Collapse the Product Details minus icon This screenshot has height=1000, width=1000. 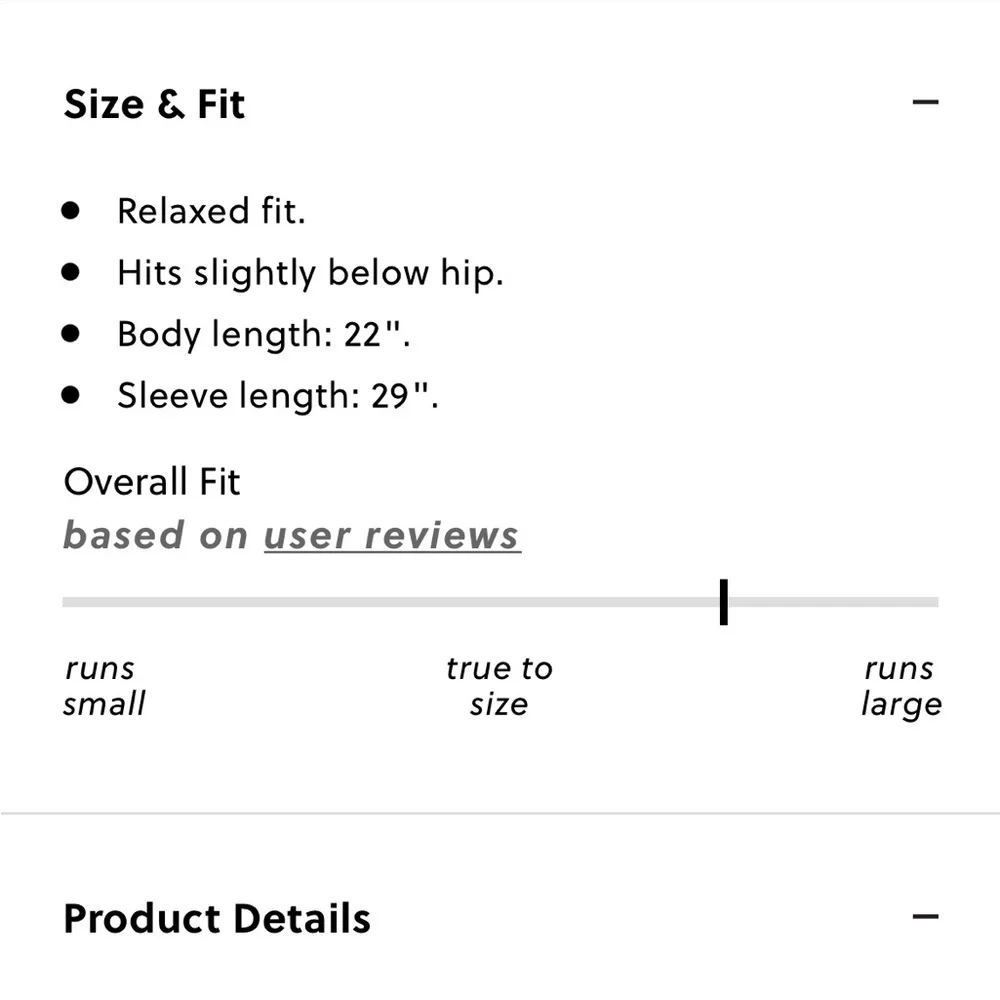pos(925,917)
